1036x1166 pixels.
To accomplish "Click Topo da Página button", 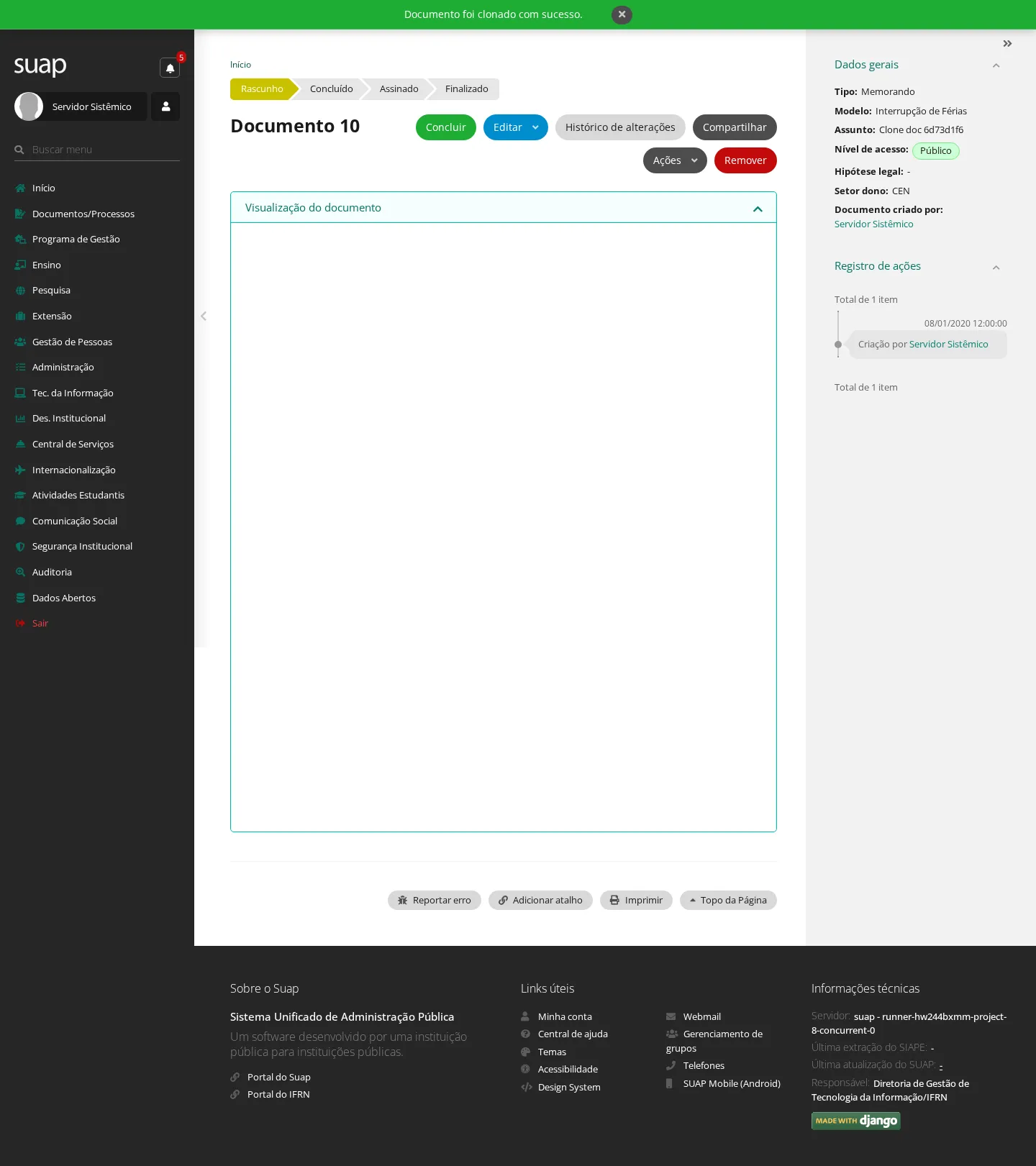I will [x=728, y=900].
